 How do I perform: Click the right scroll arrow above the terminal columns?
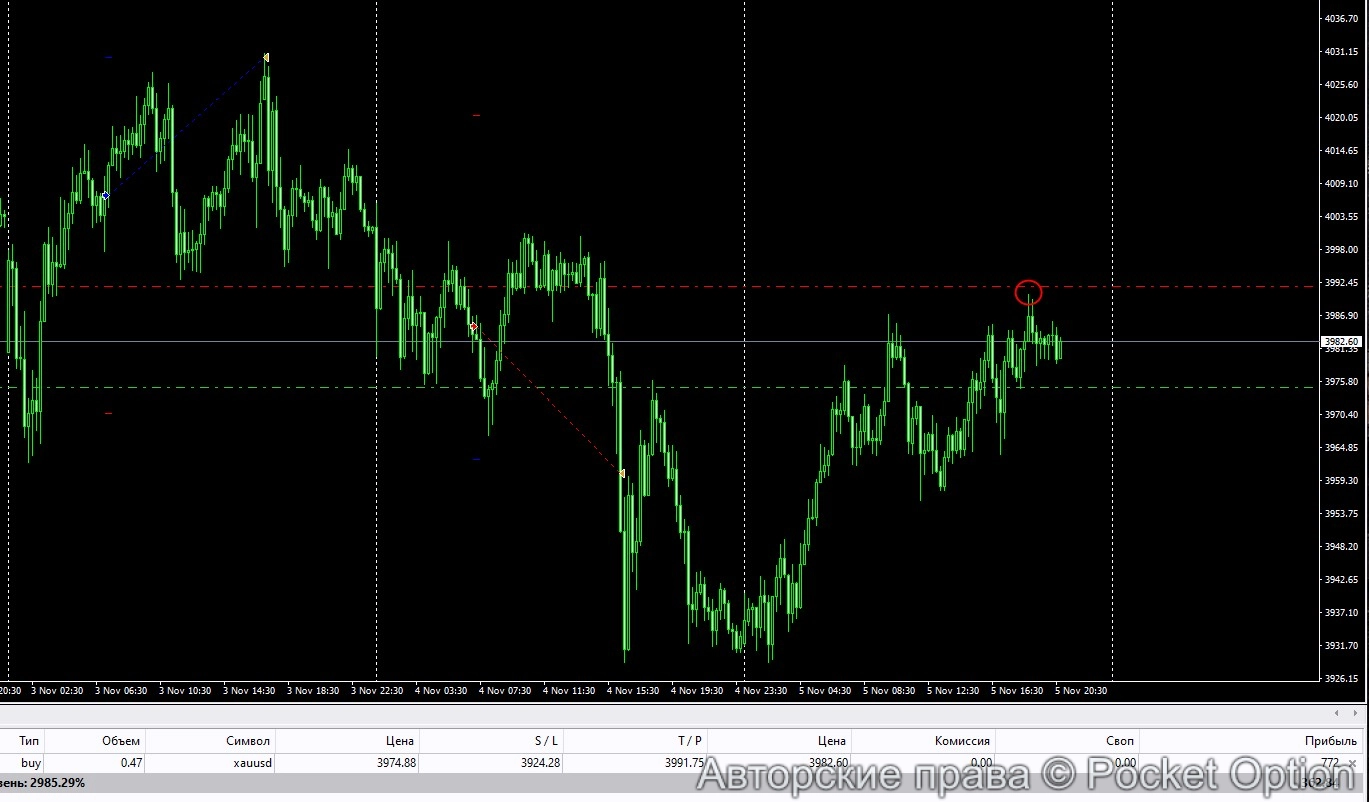coord(1356,713)
